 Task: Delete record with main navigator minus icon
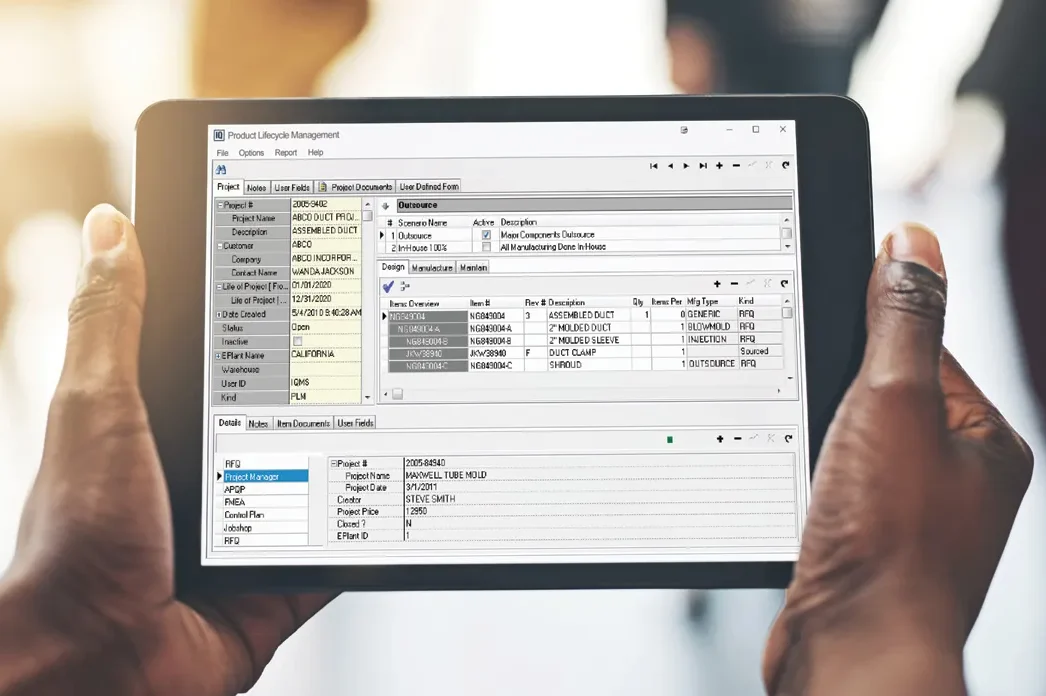(736, 165)
